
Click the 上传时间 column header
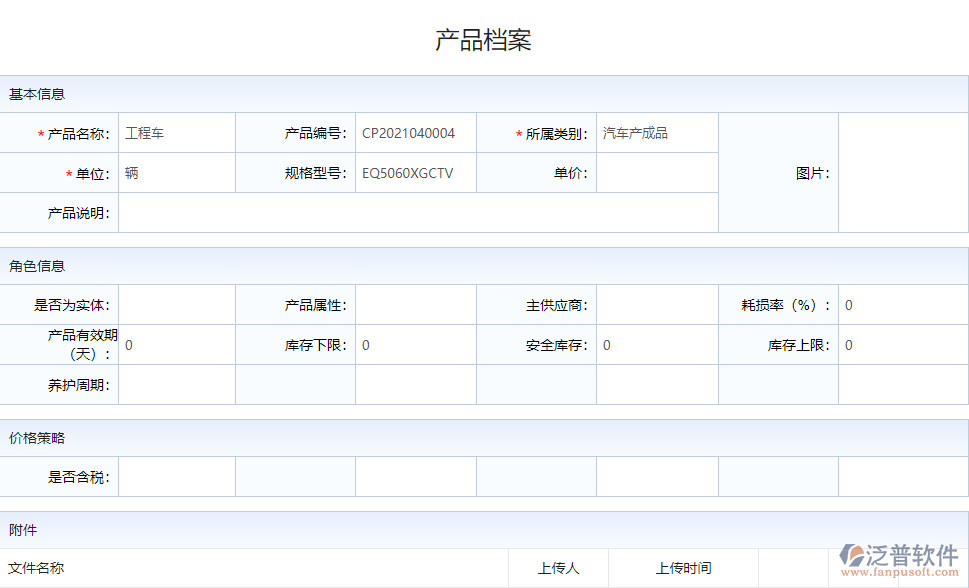(x=686, y=567)
